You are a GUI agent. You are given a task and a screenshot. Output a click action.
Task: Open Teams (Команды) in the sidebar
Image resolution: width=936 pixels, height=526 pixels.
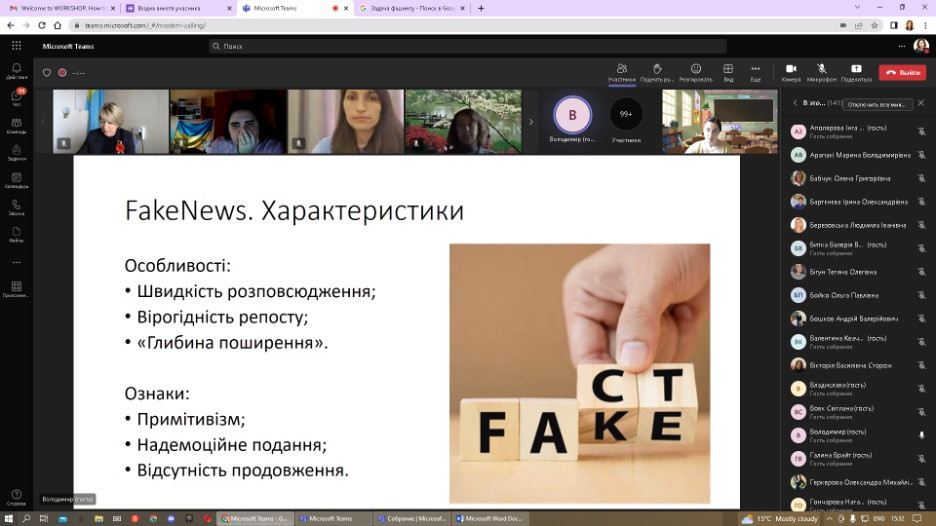coord(17,125)
